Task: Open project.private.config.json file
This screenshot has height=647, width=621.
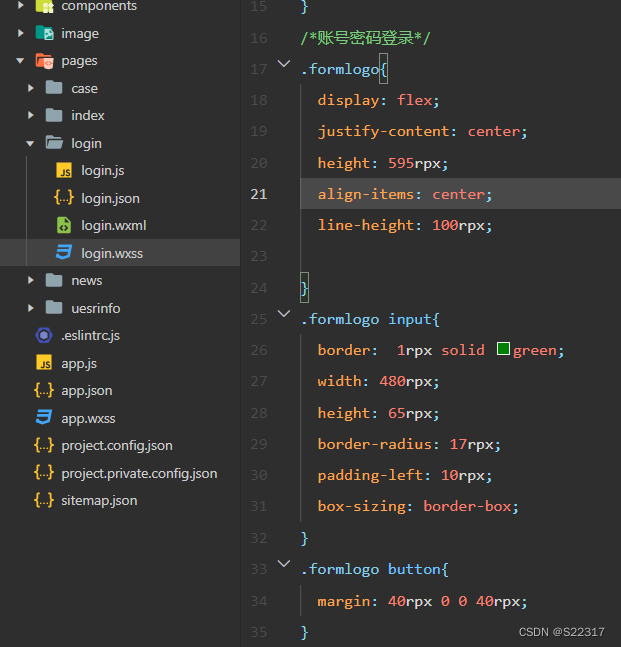Action: pos(139,473)
